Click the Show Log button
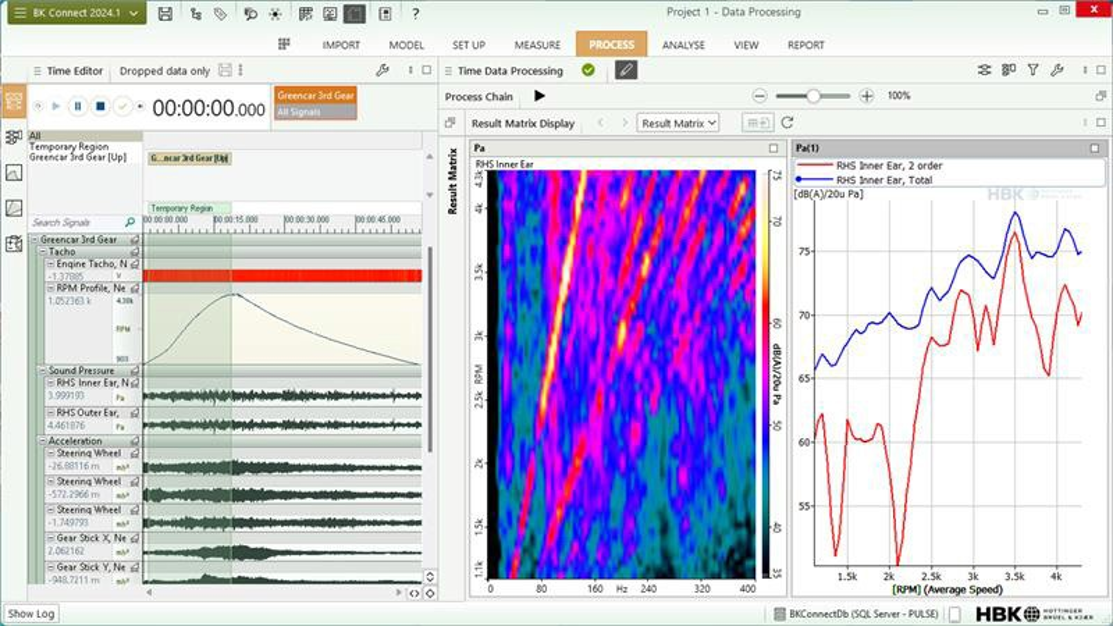The height and width of the screenshot is (626, 1113). [x=31, y=613]
